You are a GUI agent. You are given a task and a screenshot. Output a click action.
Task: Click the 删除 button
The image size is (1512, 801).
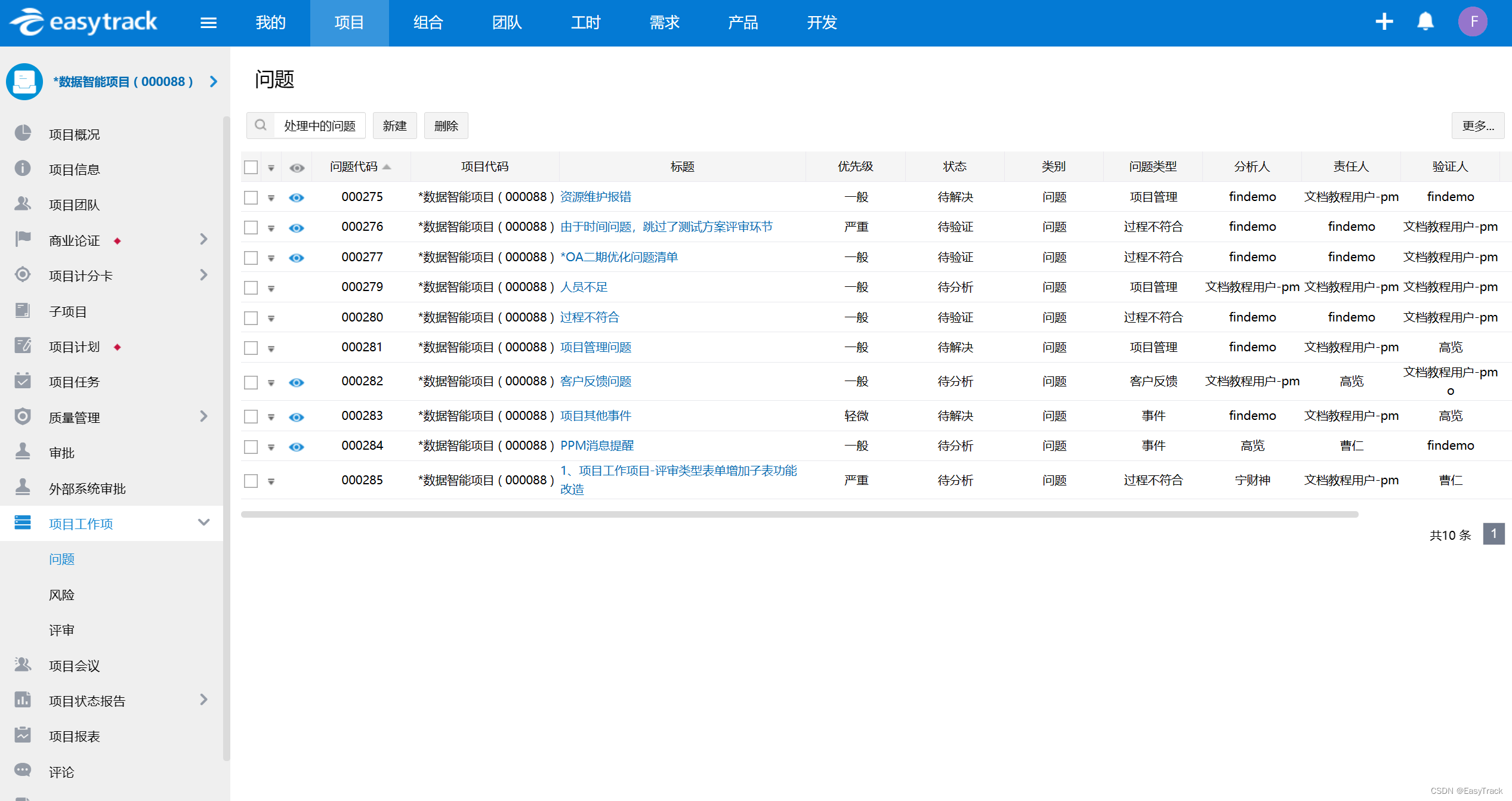(x=446, y=126)
